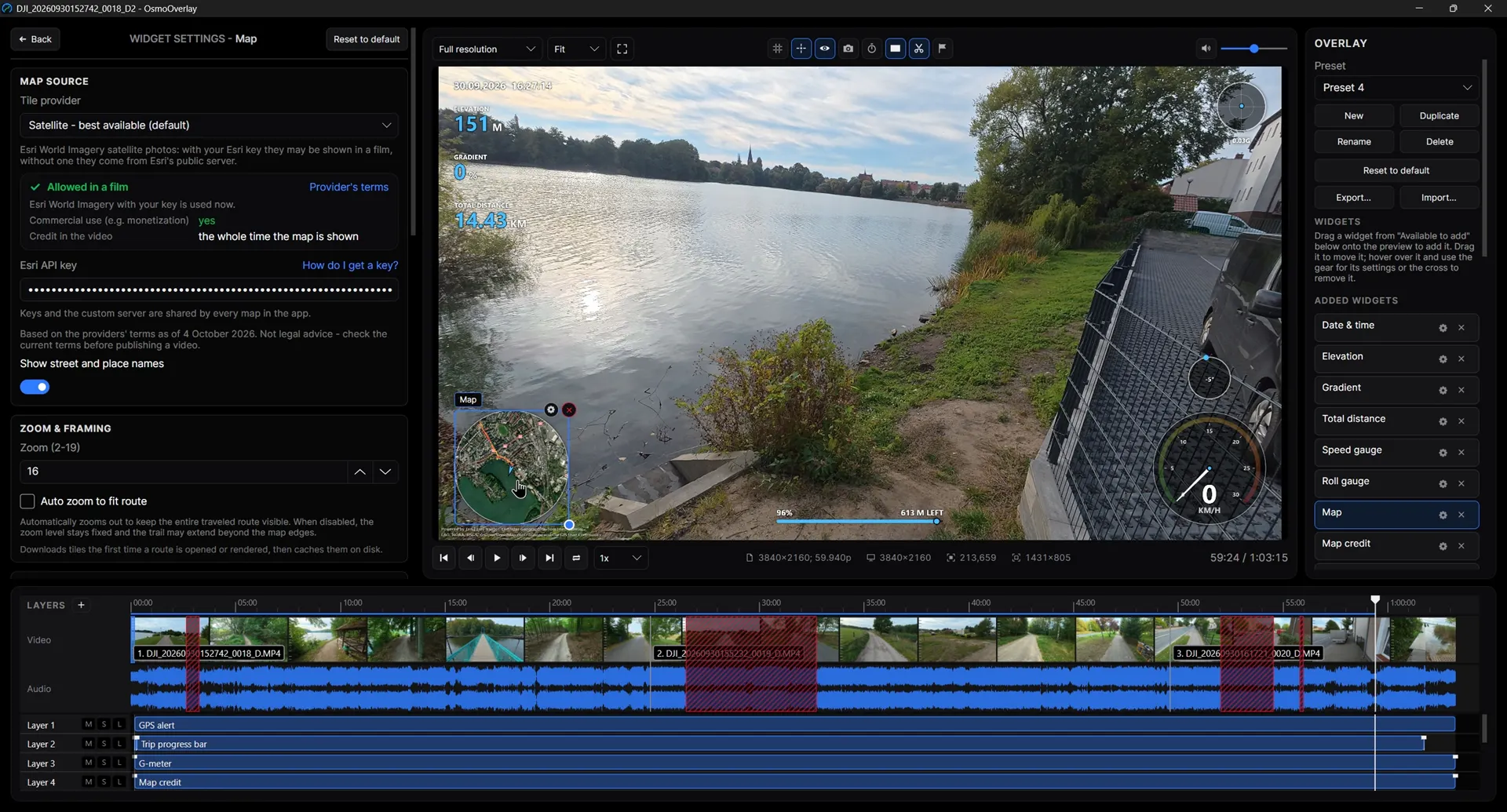
Task: Click the scissors cut icon
Action: (x=918, y=49)
